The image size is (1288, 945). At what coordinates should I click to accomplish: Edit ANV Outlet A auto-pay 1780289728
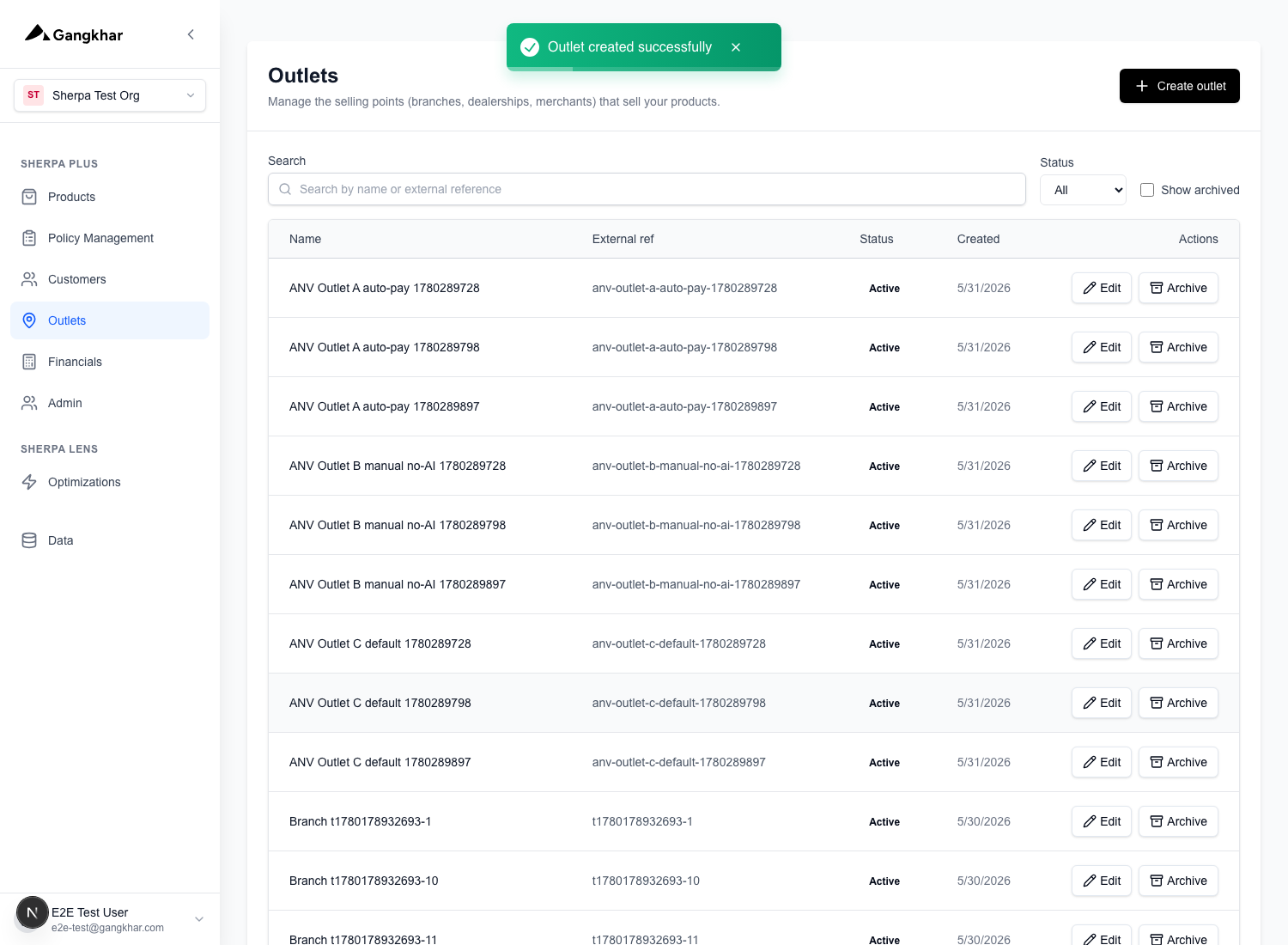pos(1102,288)
